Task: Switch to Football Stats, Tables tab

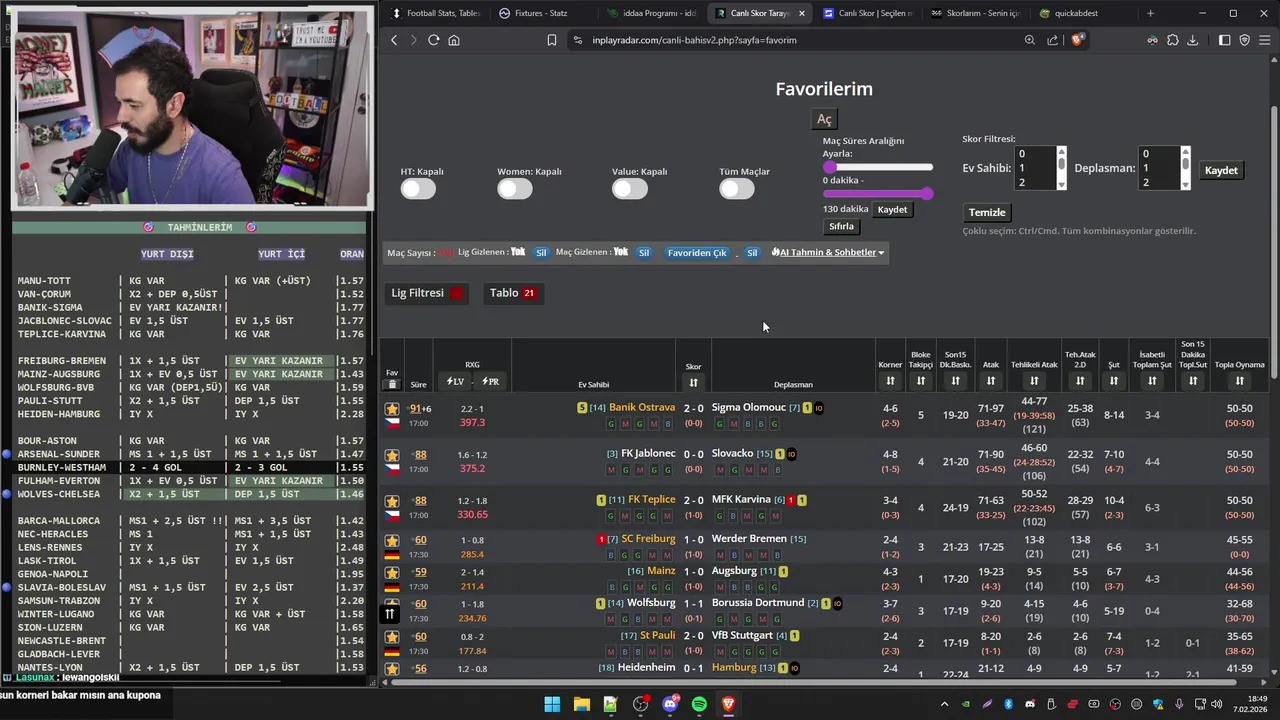Action: point(436,13)
